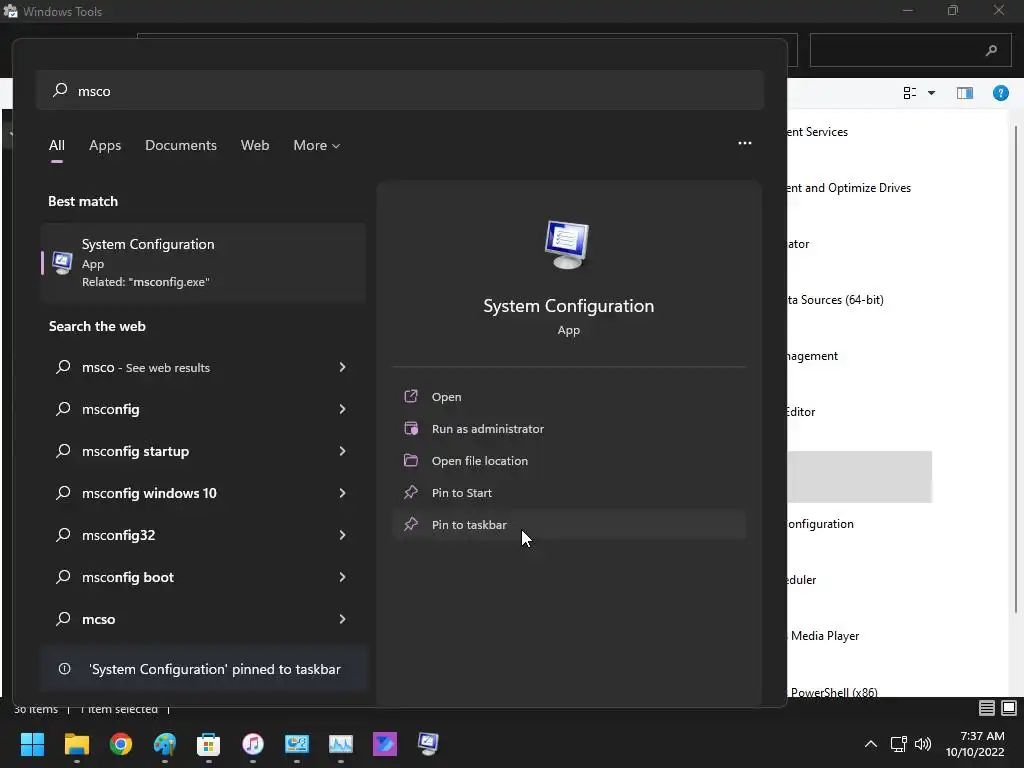Select the msconfig32 suggestion
The image size is (1024, 768).
pyautogui.click(x=203, y=535)
